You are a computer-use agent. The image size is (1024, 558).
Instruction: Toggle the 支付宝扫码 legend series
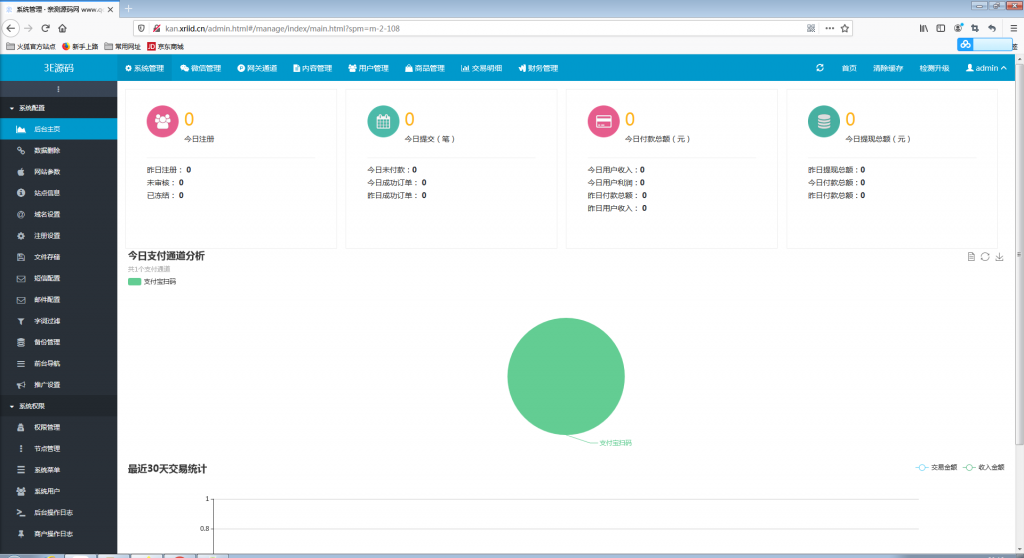point(152,282)
